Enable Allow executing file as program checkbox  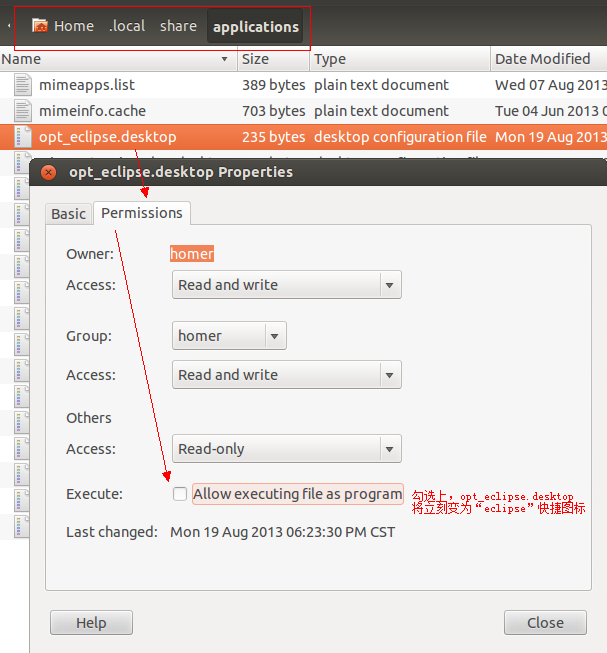coord(180,494)
